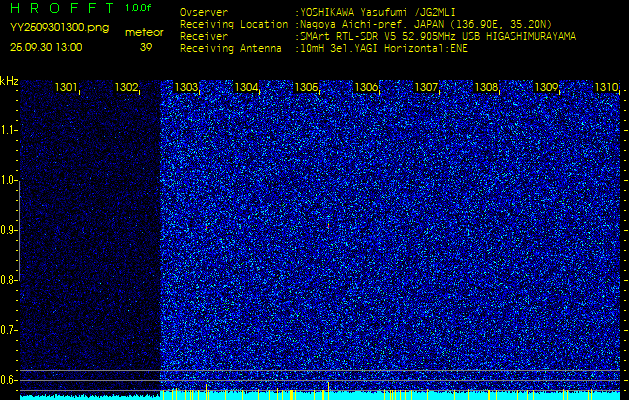Click the 1306 time marker
This screenshot has height=400, width=629.
[x=366, y=87]
